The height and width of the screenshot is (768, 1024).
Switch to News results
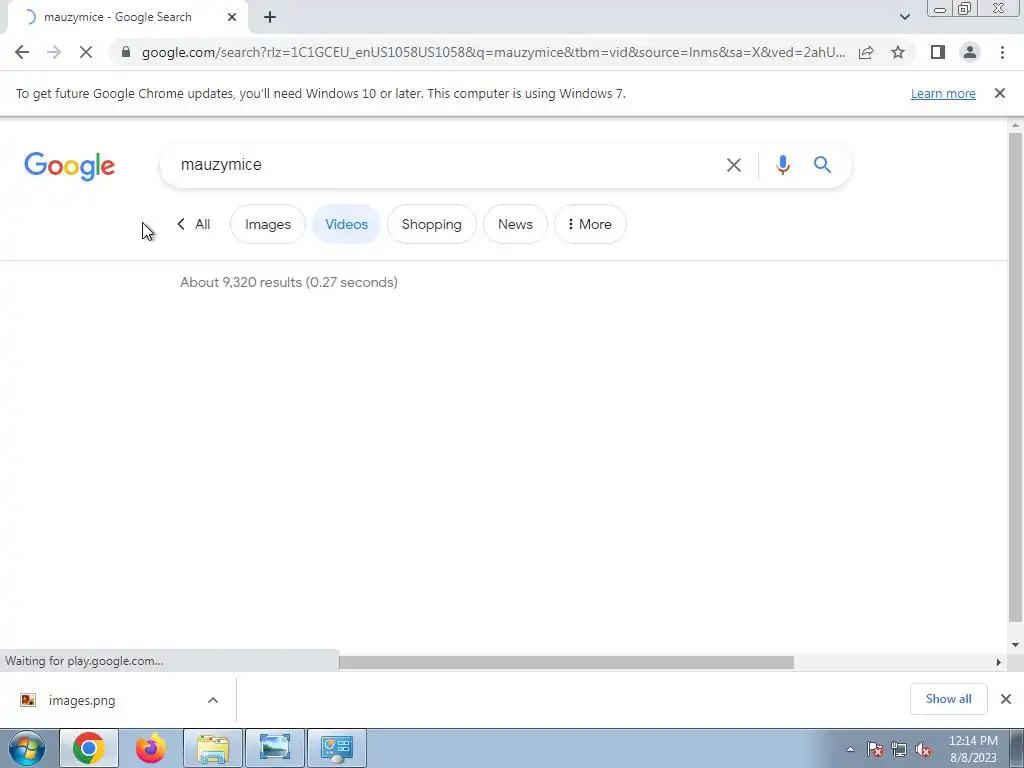(x=515, y=224)
